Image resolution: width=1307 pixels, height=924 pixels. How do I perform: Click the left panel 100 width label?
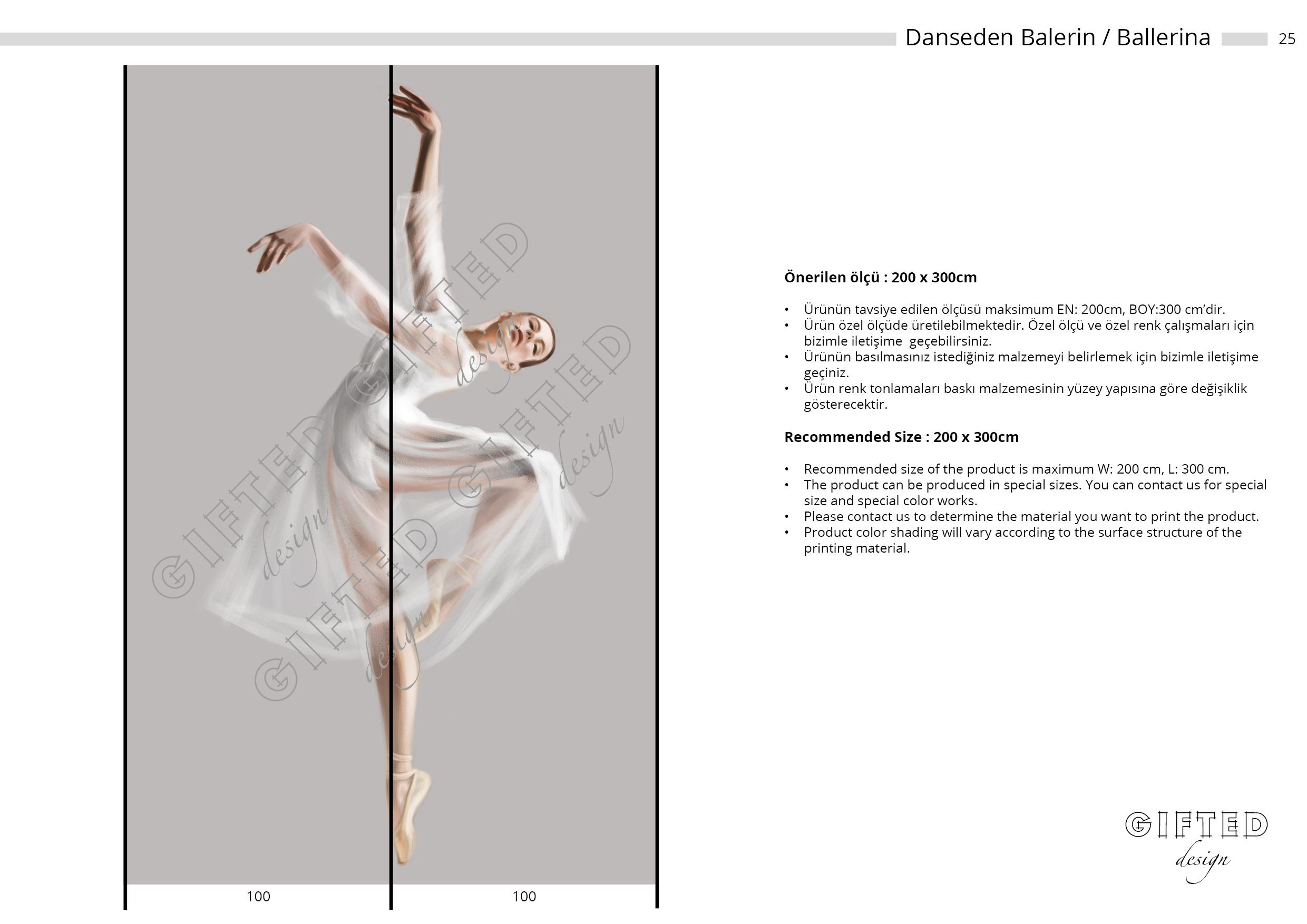[258, 897]
